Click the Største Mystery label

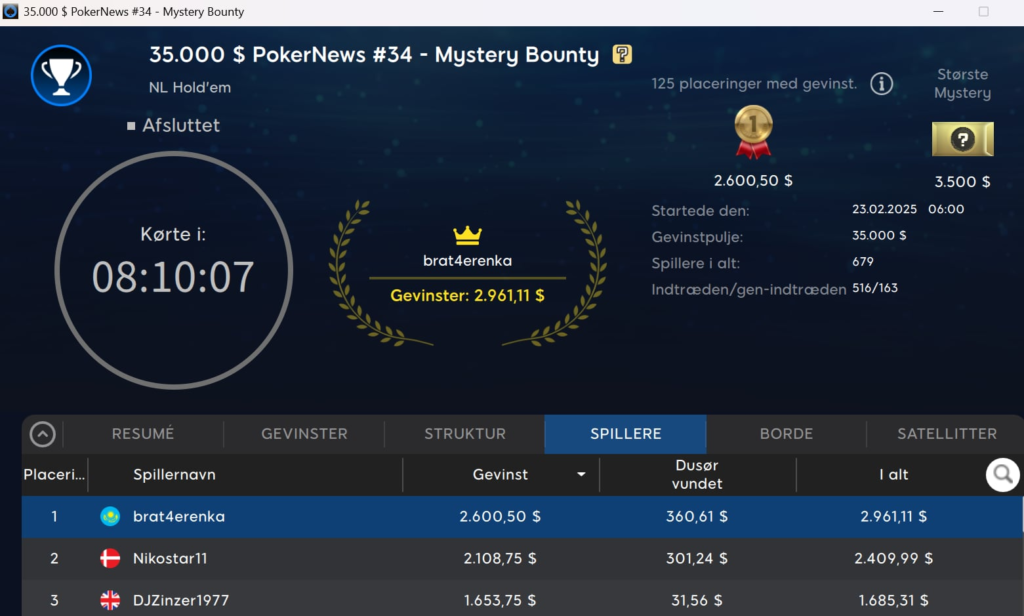[962, 84]
